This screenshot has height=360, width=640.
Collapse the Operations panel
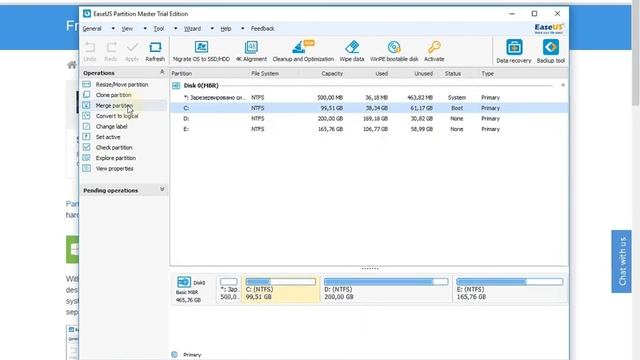point(162,72)
